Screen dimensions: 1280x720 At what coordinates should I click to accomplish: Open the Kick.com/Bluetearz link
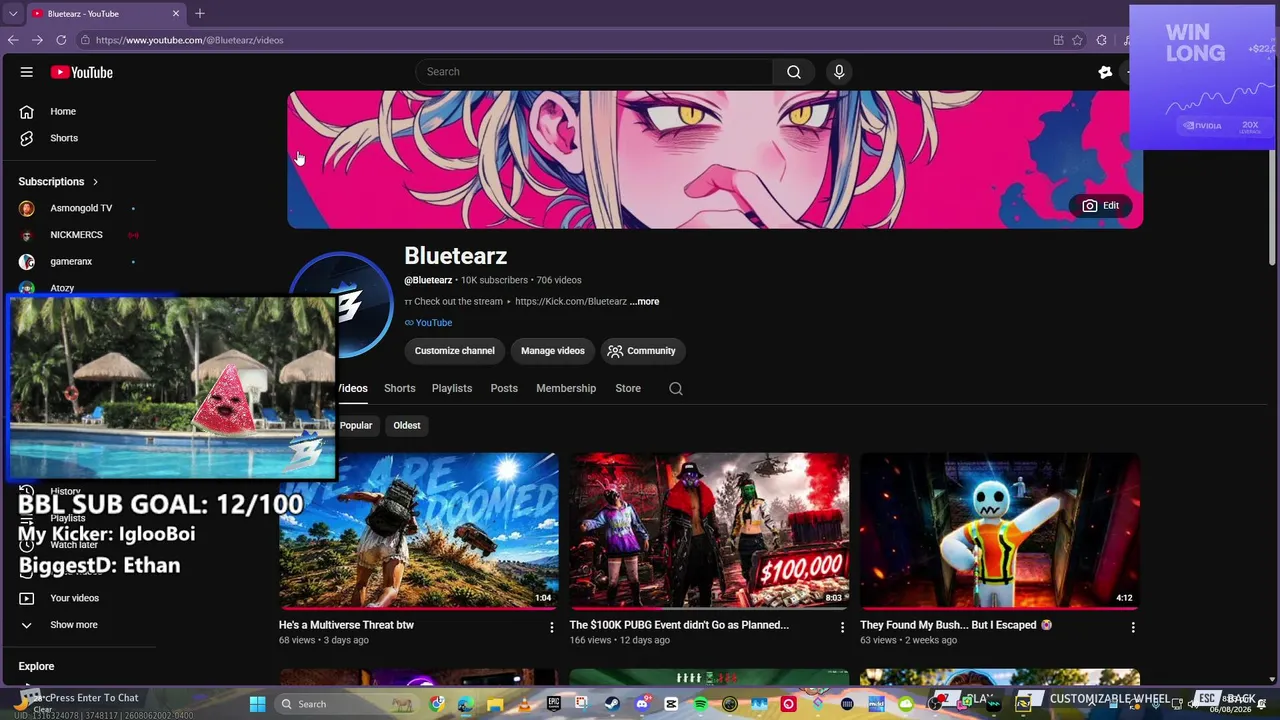tap(571, 301)
